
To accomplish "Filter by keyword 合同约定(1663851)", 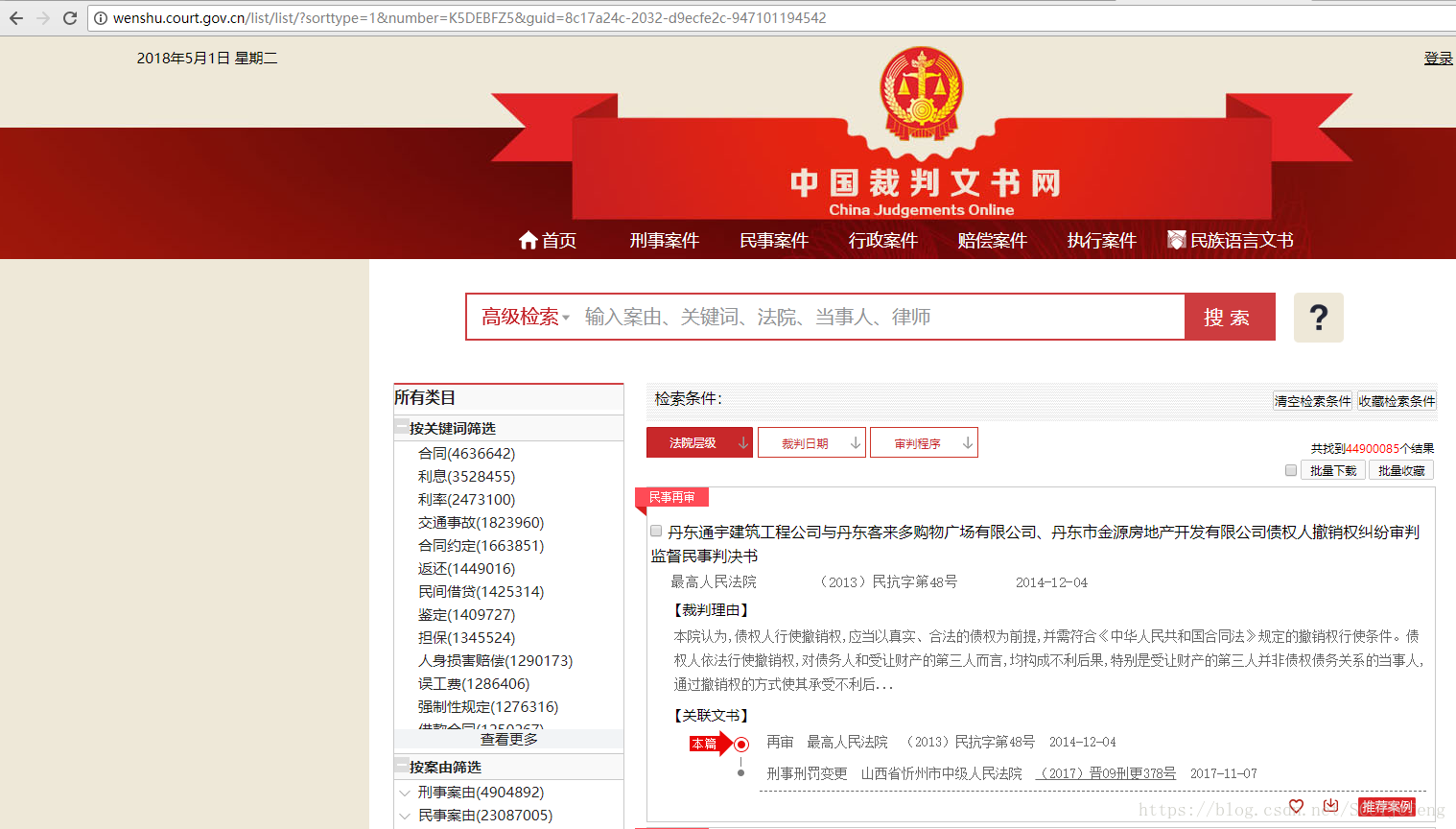I will pos(481,546).
